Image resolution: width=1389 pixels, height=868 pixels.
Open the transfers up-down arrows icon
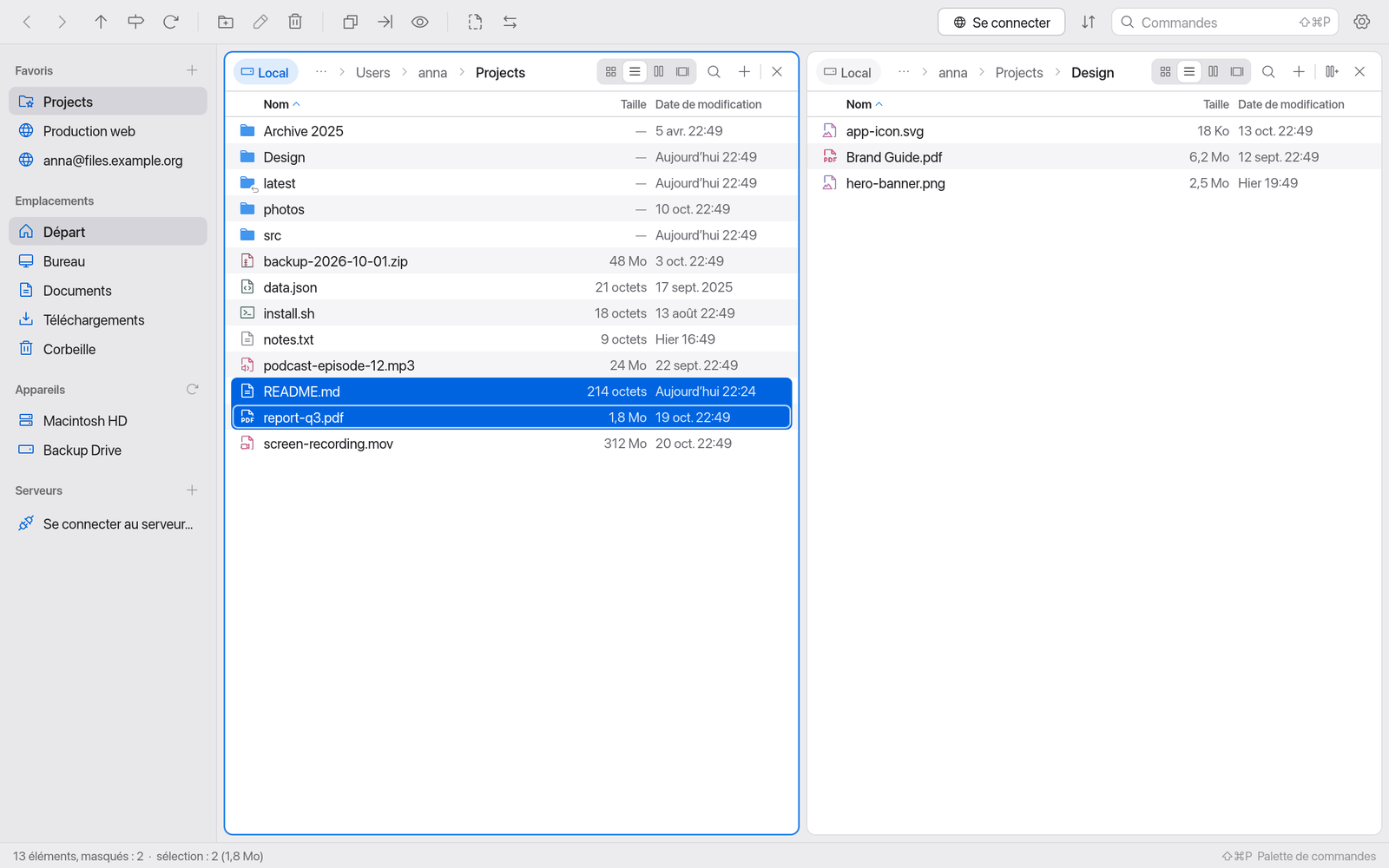click(x=1089, y=22)
